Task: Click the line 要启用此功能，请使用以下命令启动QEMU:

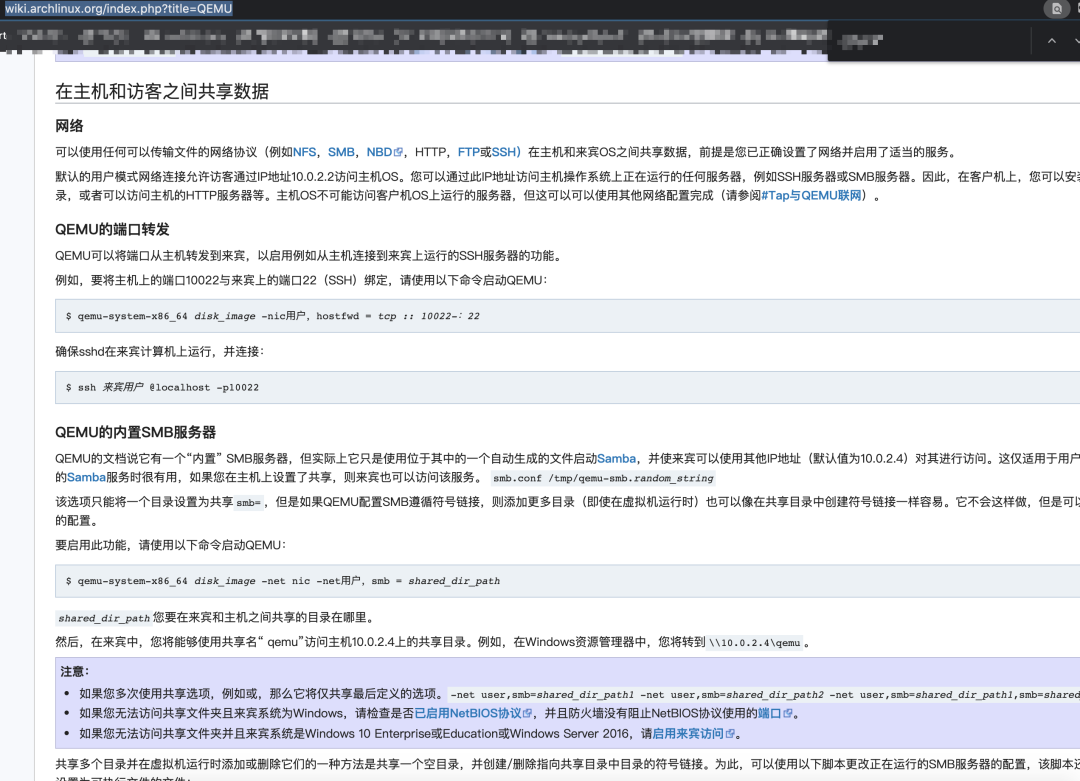Action: click(171, 545)
